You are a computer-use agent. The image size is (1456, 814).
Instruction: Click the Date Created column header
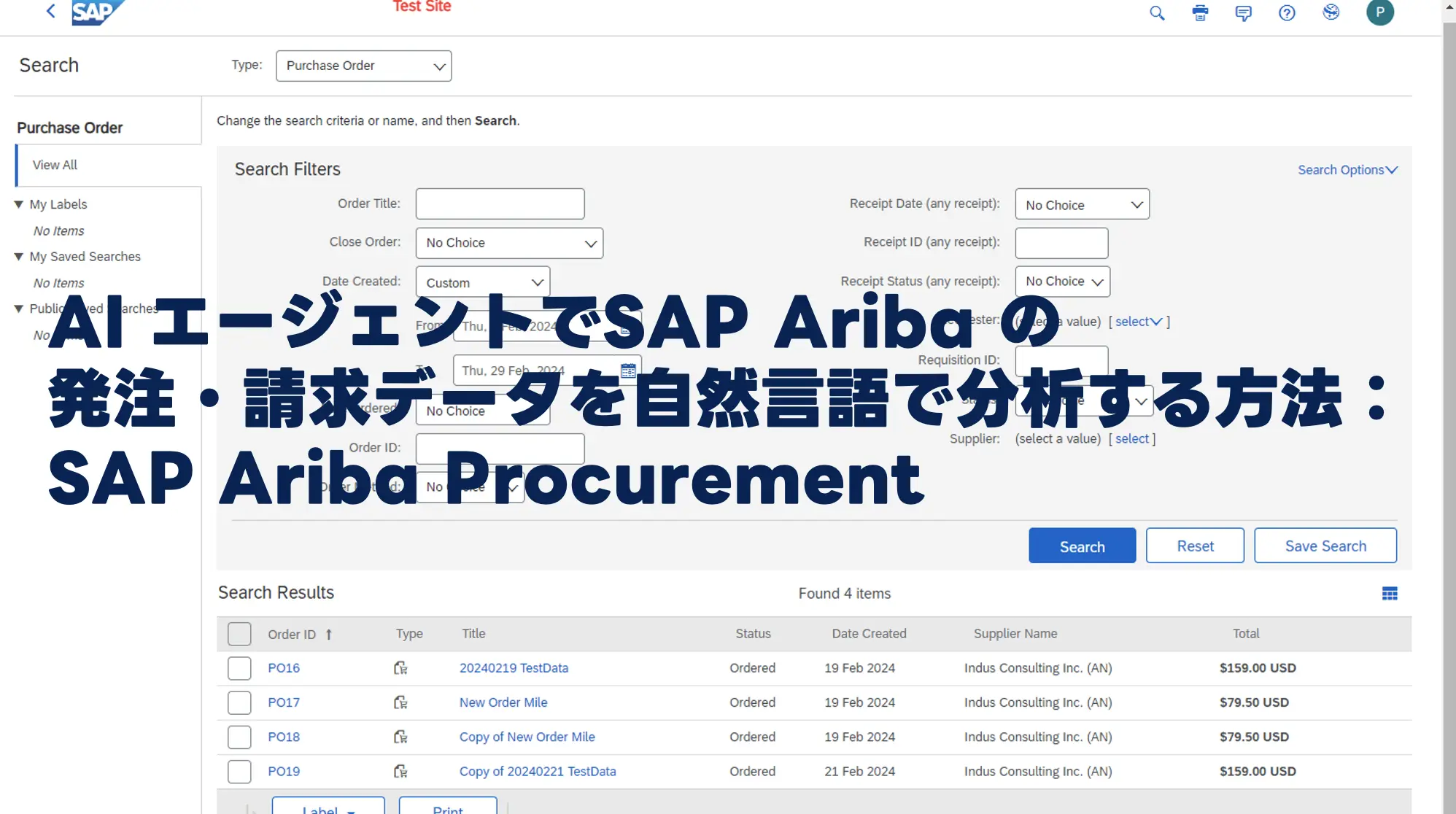coord(869,634)
